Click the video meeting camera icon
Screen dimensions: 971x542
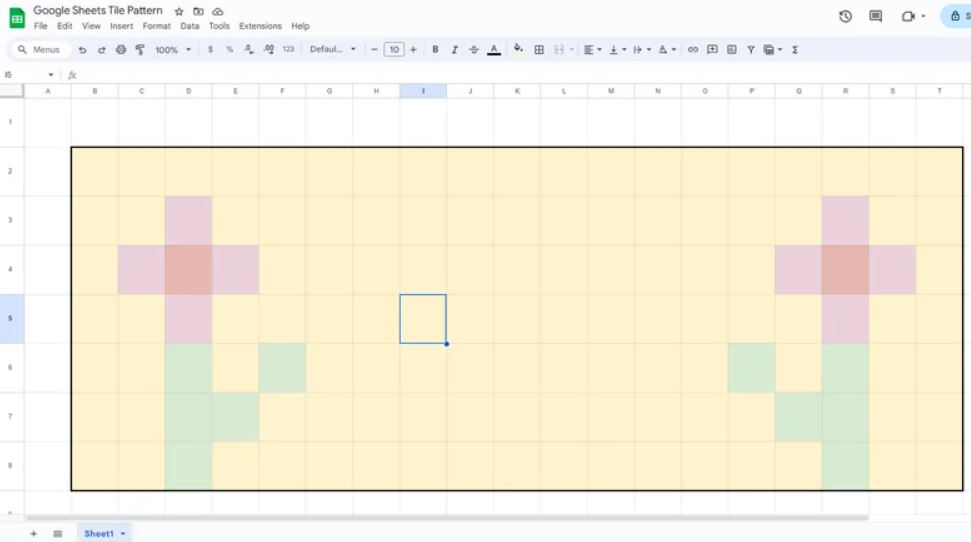point(908,16)
